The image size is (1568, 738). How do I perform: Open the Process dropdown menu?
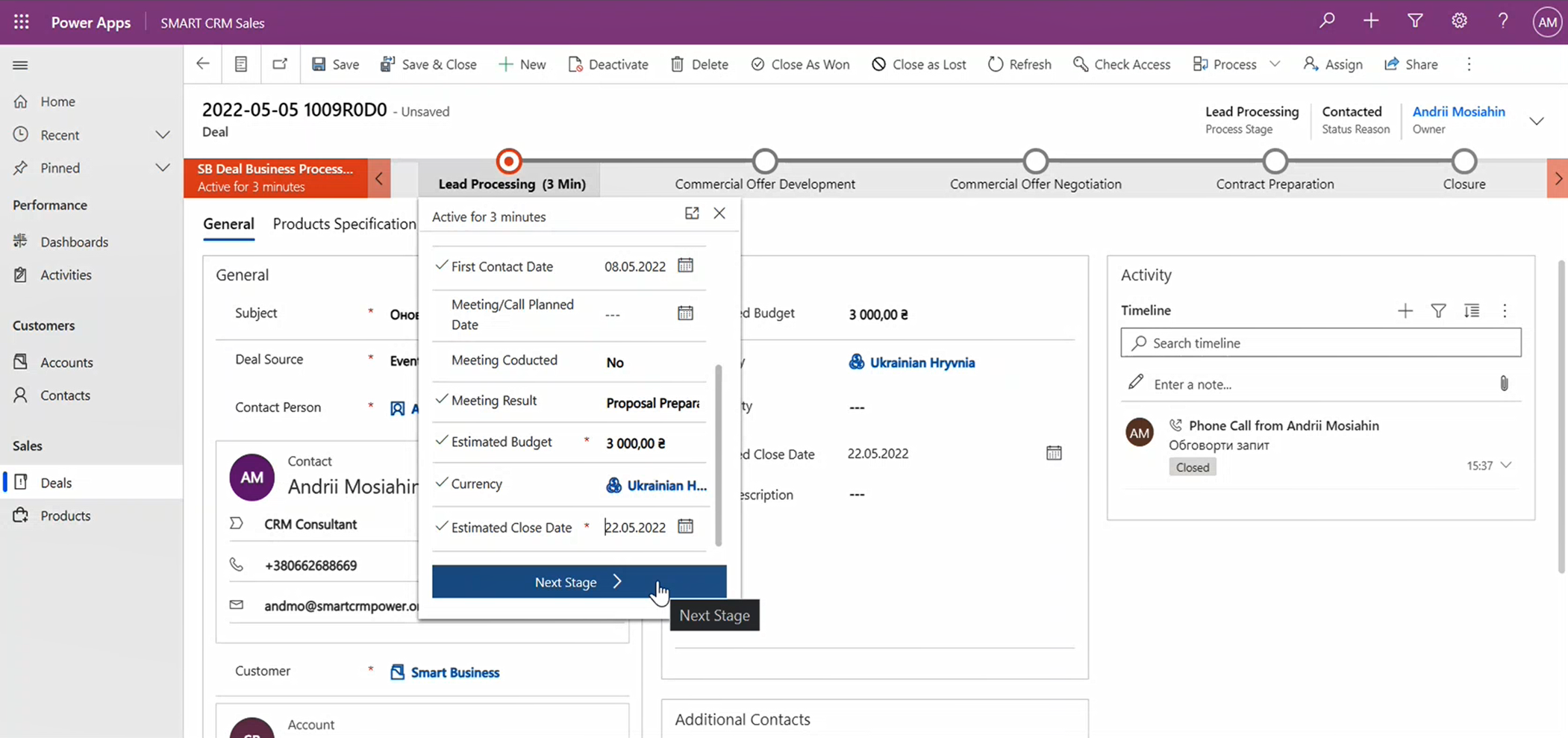[x=1275, y=64]
